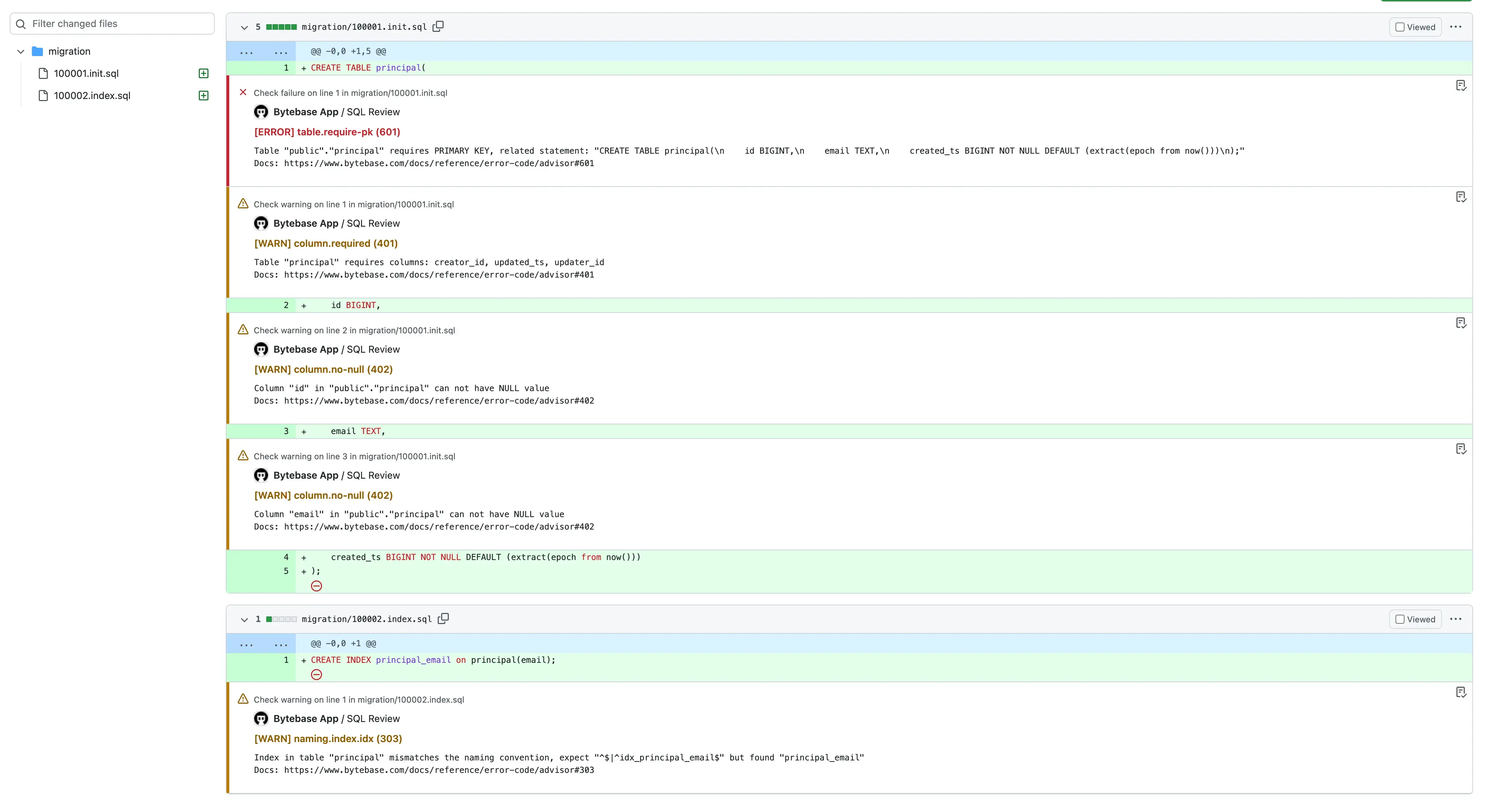The width and height of the screenshot is (1489, 812).
Task: Click the added-file icon next to 100002.index.sql
Action: (x=204, y=96)
